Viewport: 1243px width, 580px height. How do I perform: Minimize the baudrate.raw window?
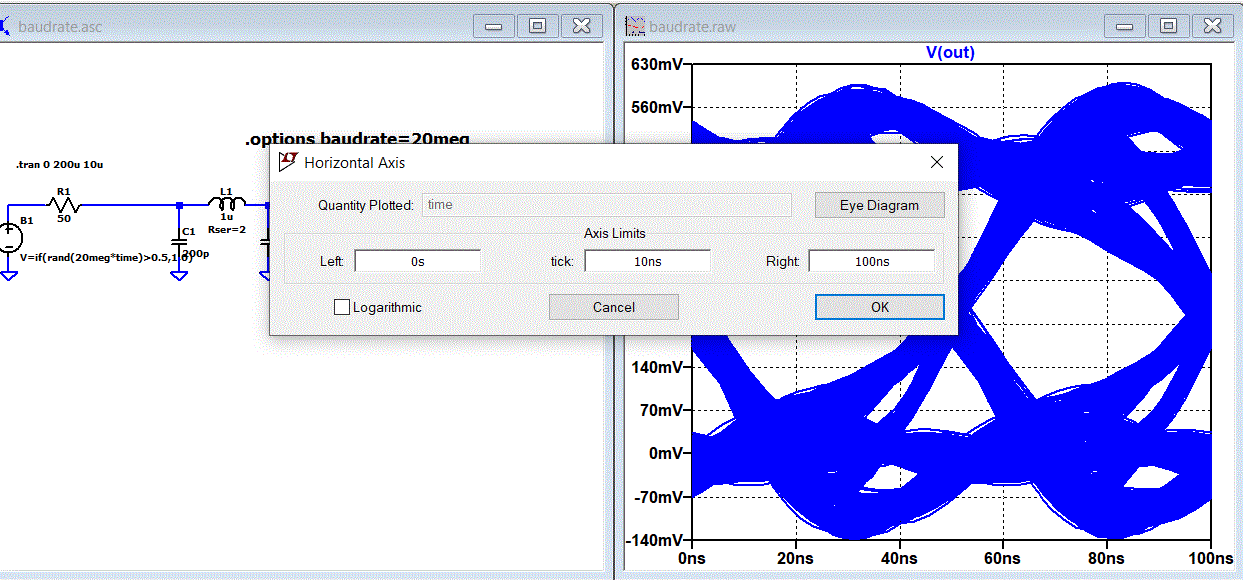click(1126, 26)
